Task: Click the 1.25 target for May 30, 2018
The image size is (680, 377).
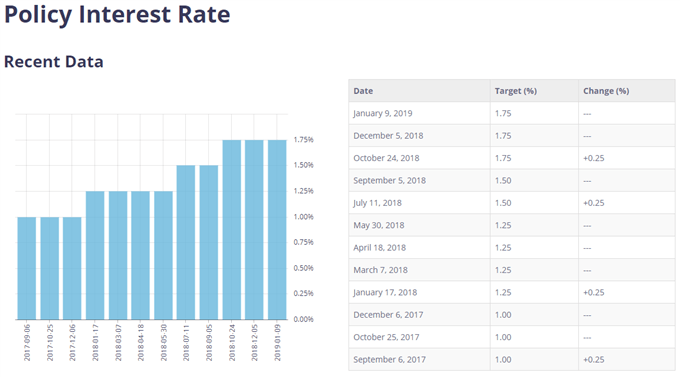Action: 503,226
